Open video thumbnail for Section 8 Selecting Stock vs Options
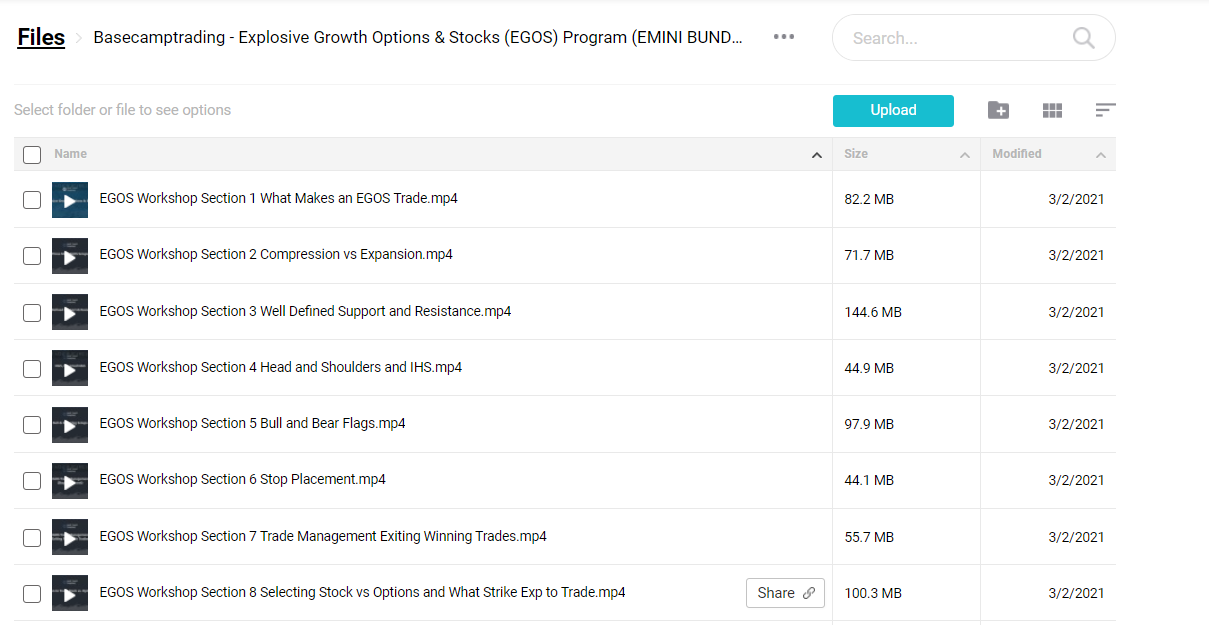 (70, 593)
